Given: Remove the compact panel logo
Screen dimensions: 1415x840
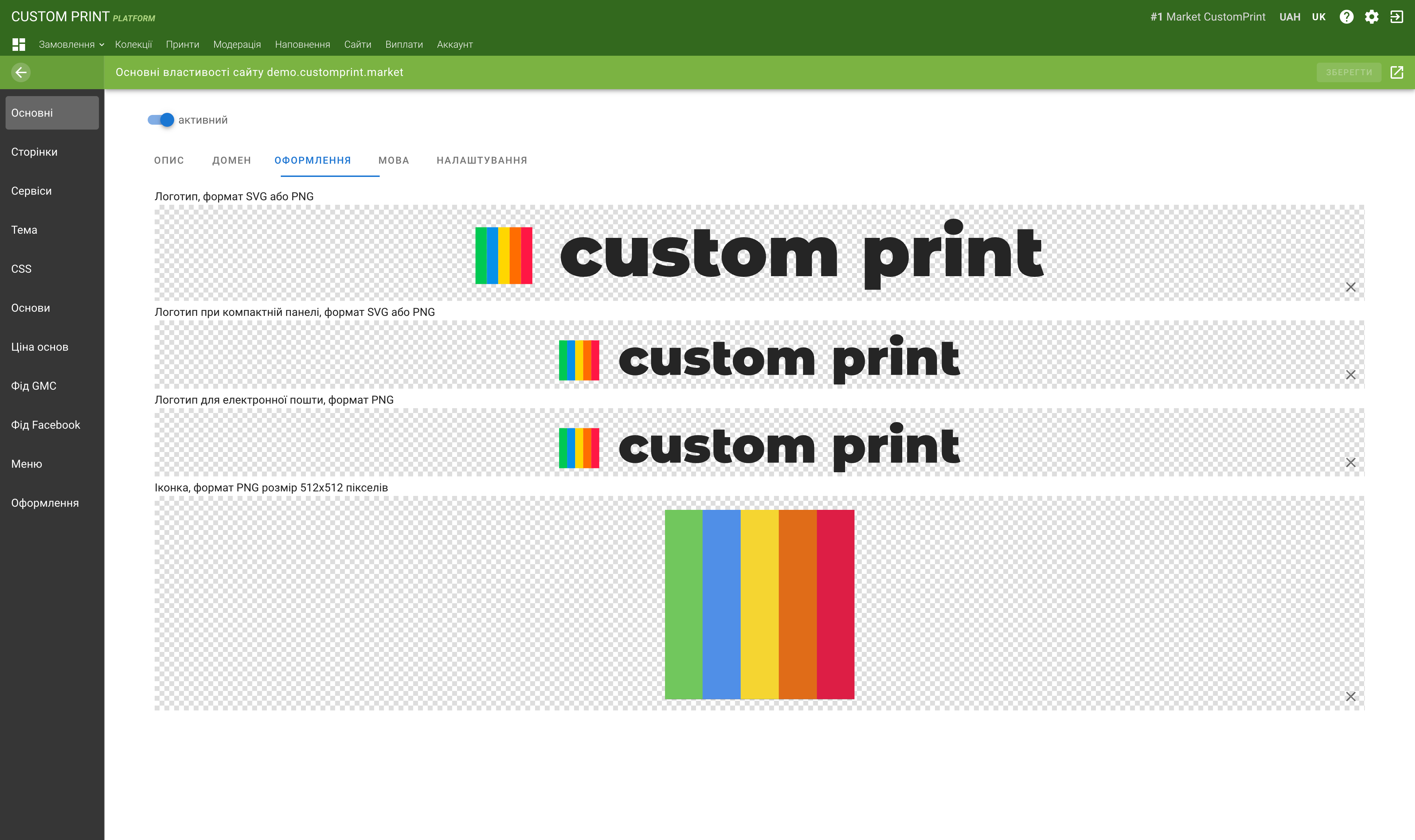Looking at the screenshot, I should [x=1351, y=375].
